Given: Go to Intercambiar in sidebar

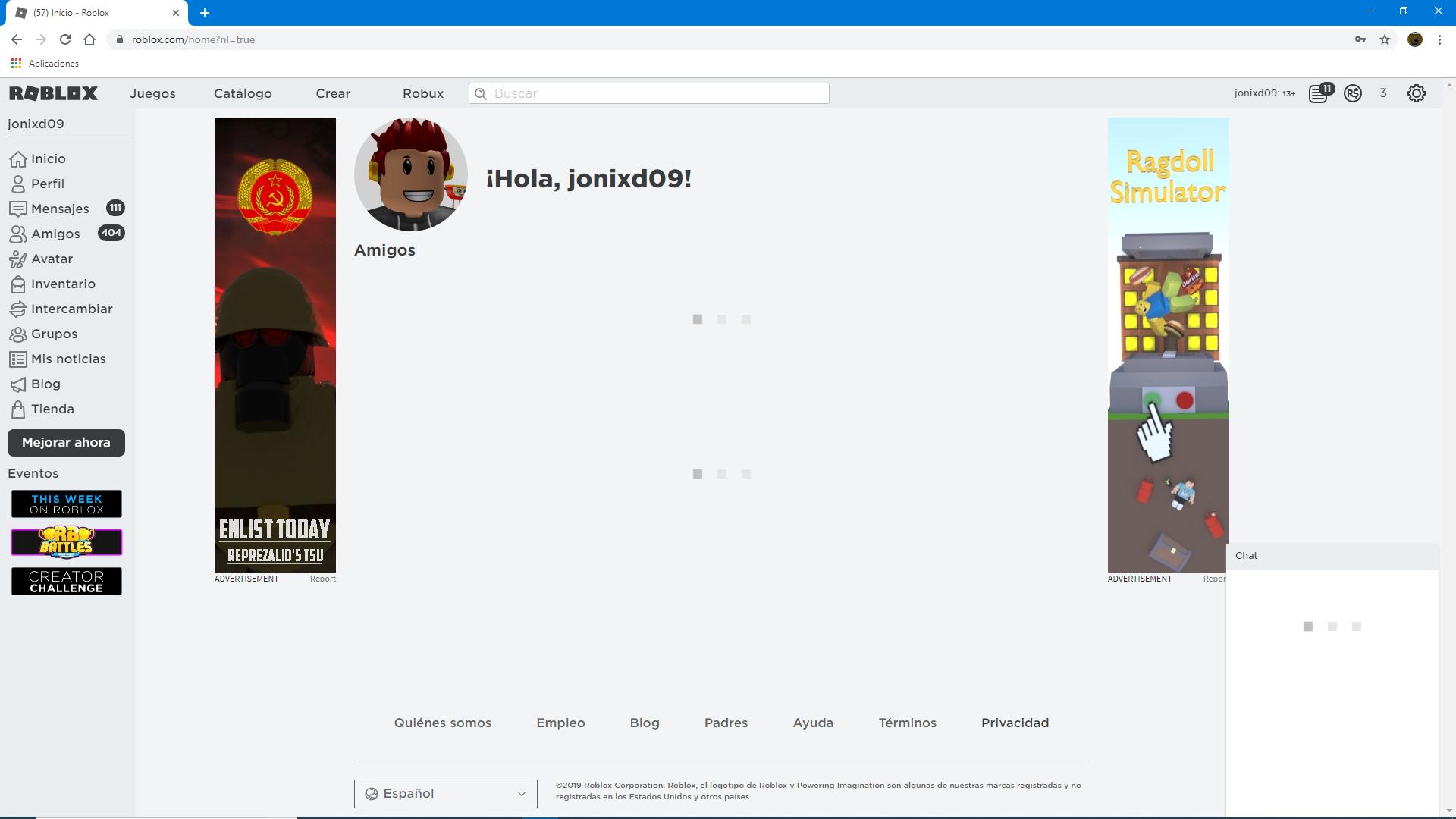Looking at the screenshot, I should 71,309.
